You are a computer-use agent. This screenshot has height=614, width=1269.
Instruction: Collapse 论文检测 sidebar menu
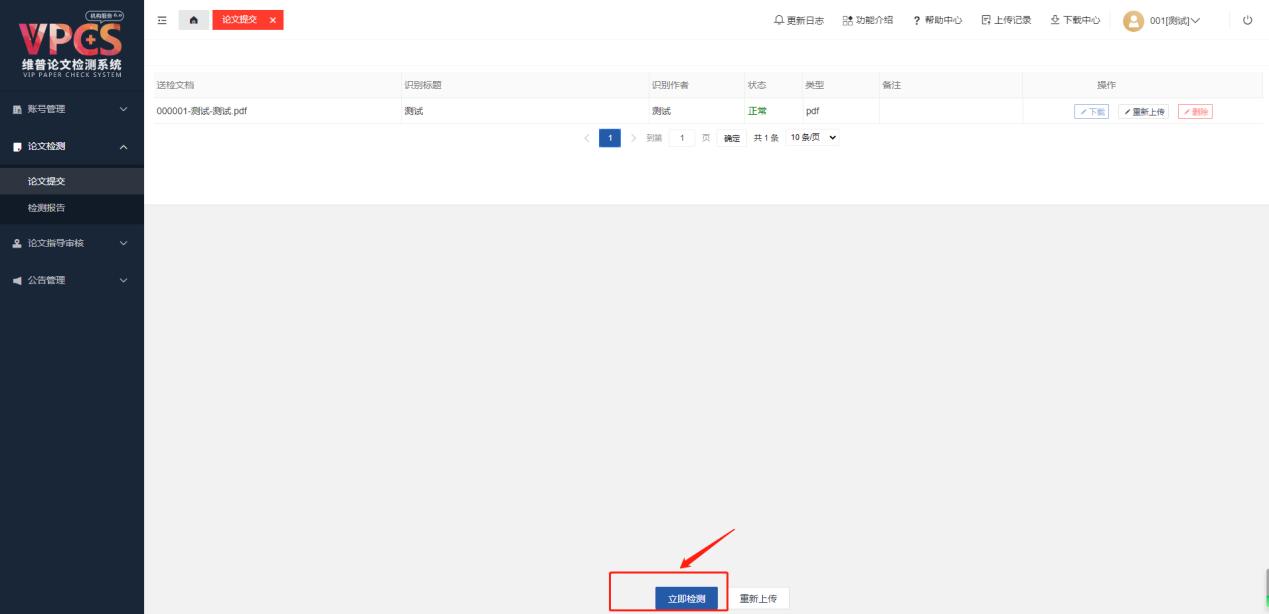pyautogui.click(x=72, y=147)
